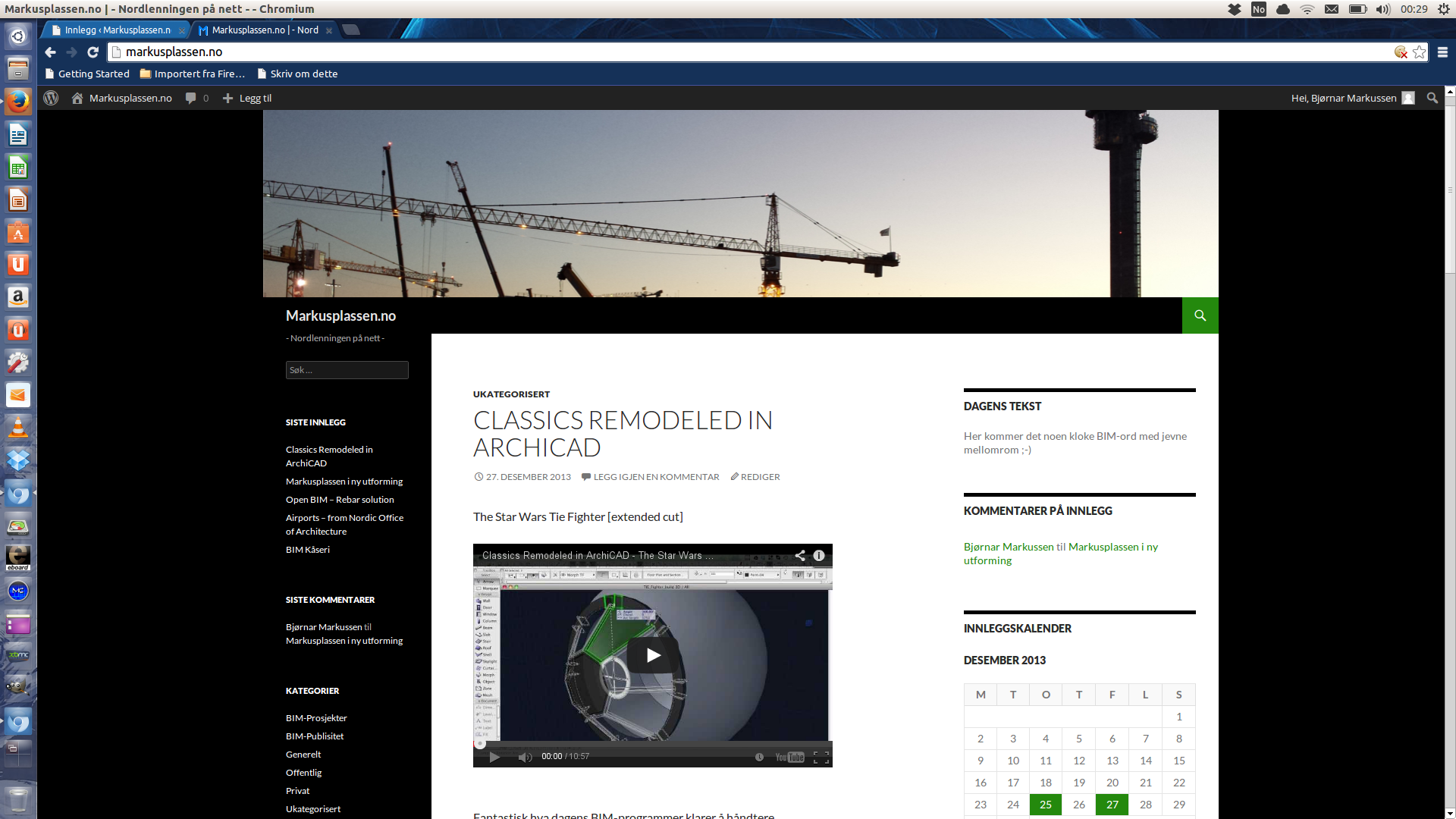1456x819 pixels.
Task: Mute video with volume icon
Action: point(525,757)
